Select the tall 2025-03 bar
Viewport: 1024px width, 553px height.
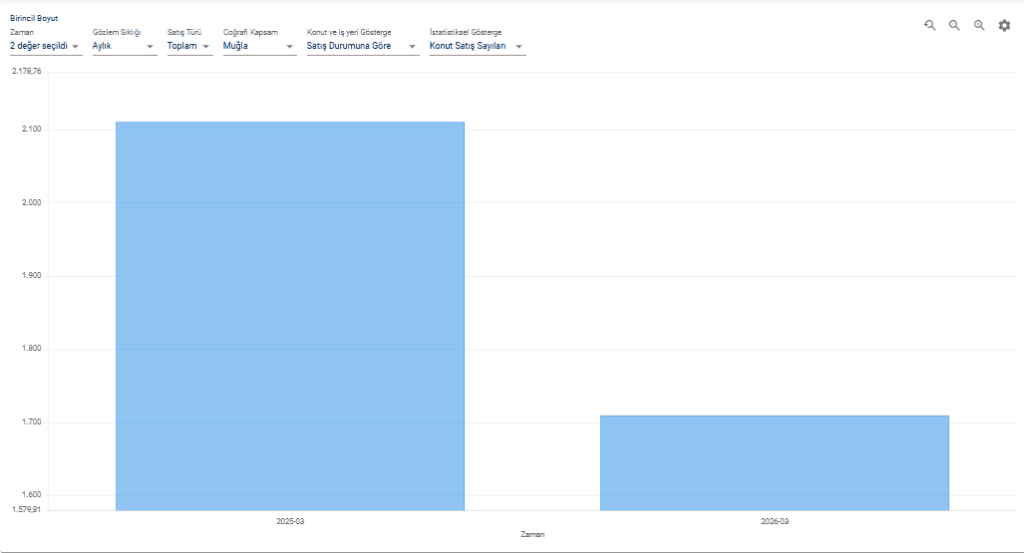point(290,316)
